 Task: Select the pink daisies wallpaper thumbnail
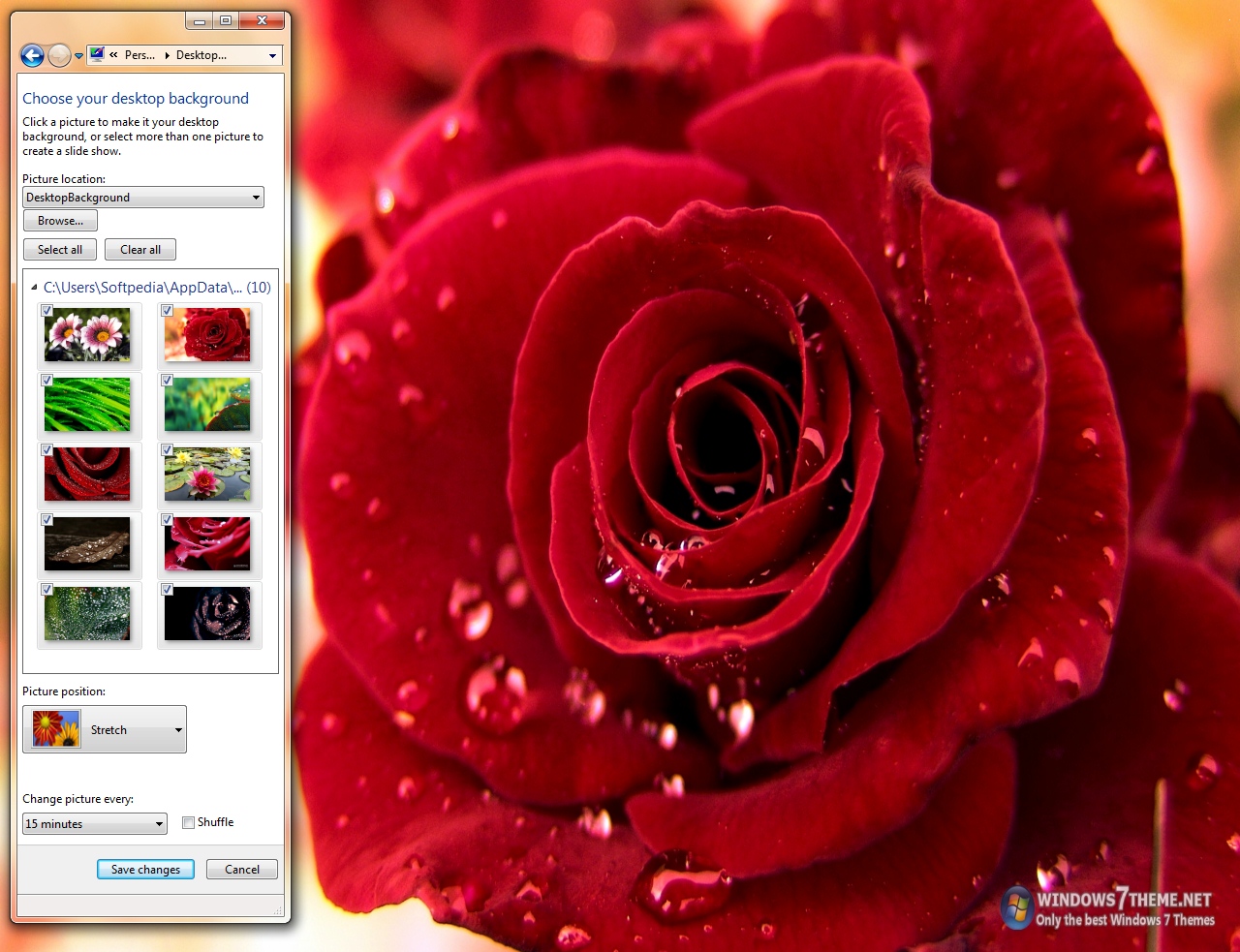pos(87,335)
